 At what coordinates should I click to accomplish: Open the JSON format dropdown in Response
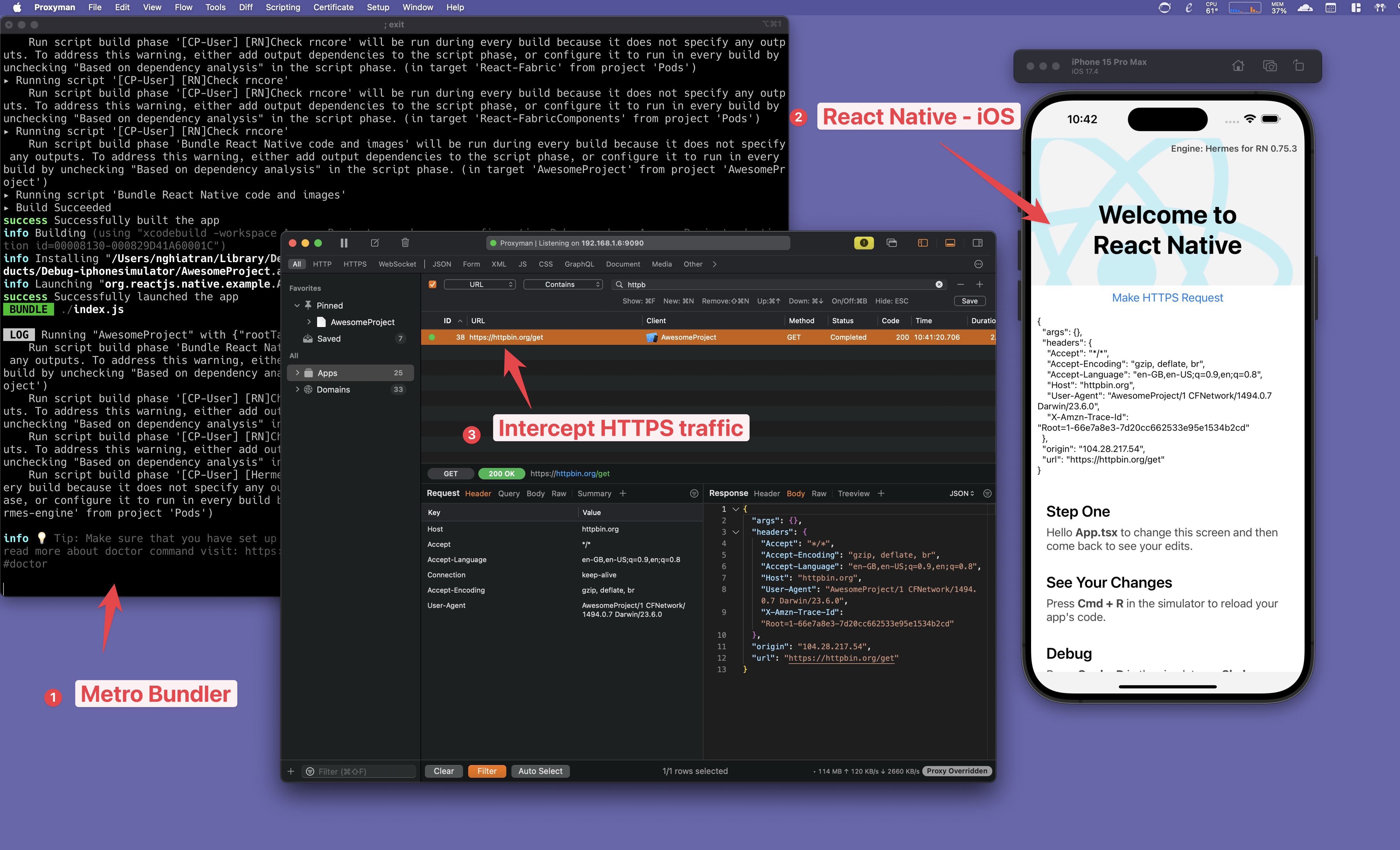click(961, 493)
